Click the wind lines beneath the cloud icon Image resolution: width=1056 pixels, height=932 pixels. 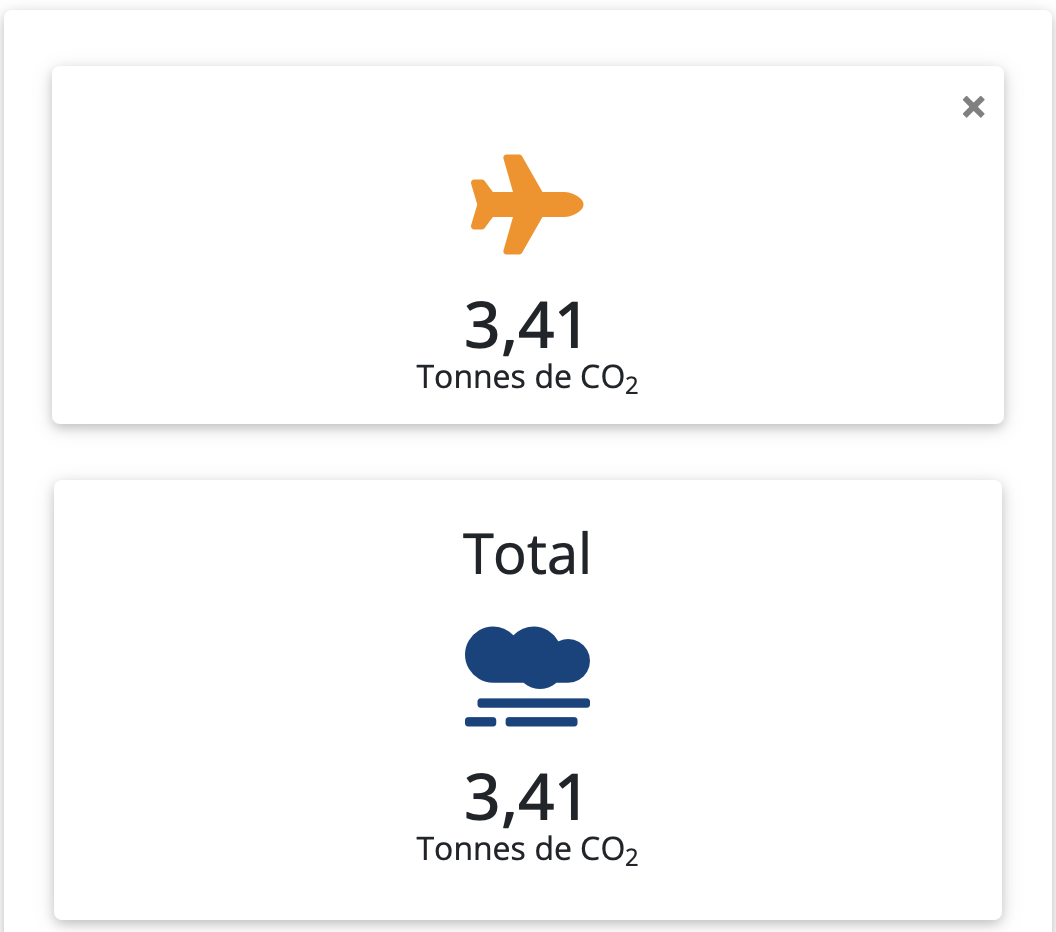tap(534, 703)
